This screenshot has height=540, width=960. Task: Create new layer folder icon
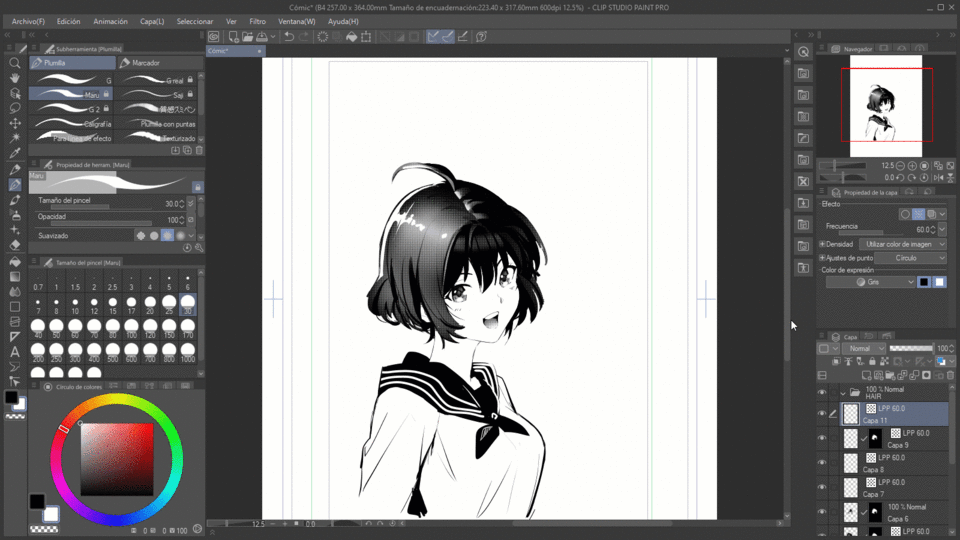tap(890, 375)
